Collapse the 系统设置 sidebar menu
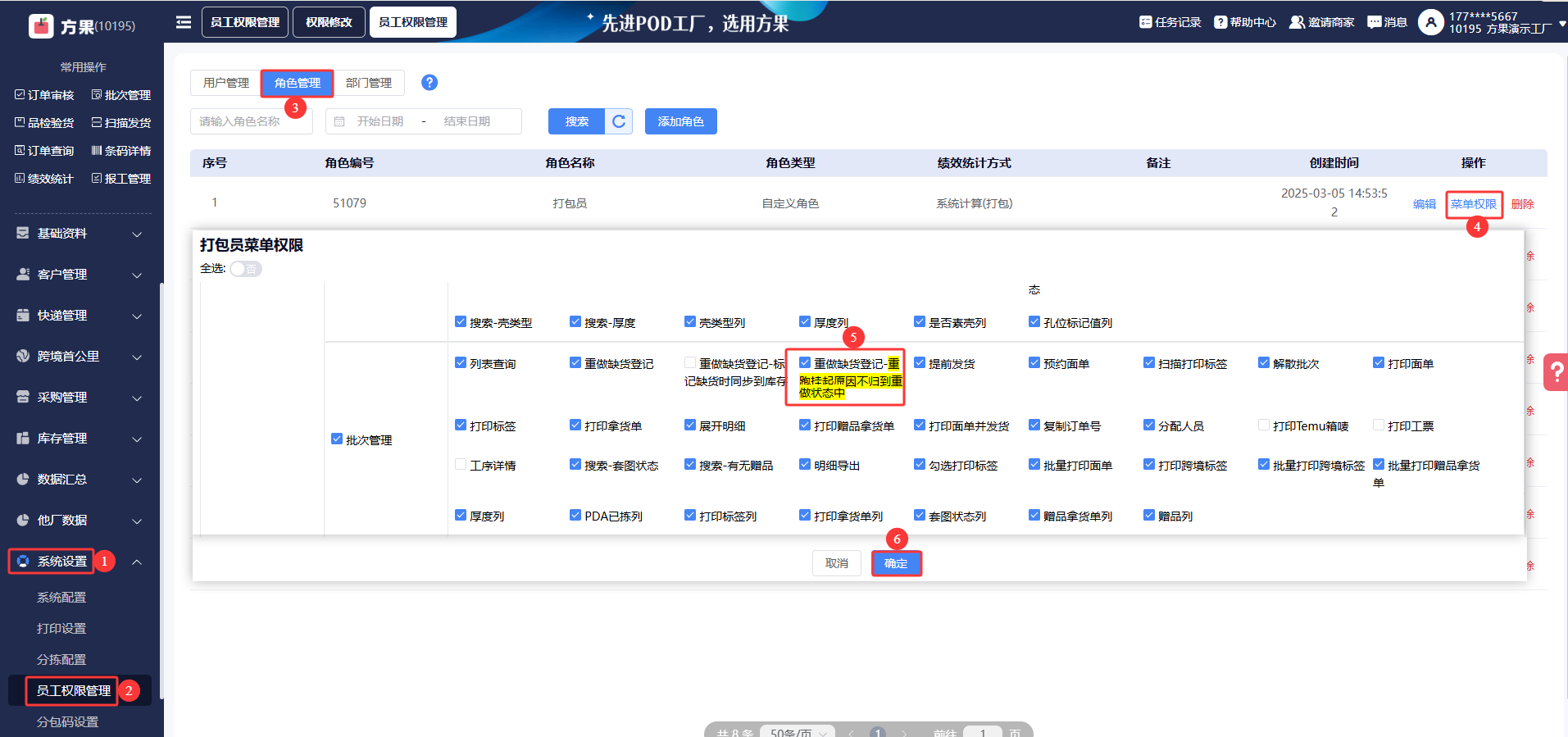Viewport: 1568px width, 737px height. tap(80, 562)
